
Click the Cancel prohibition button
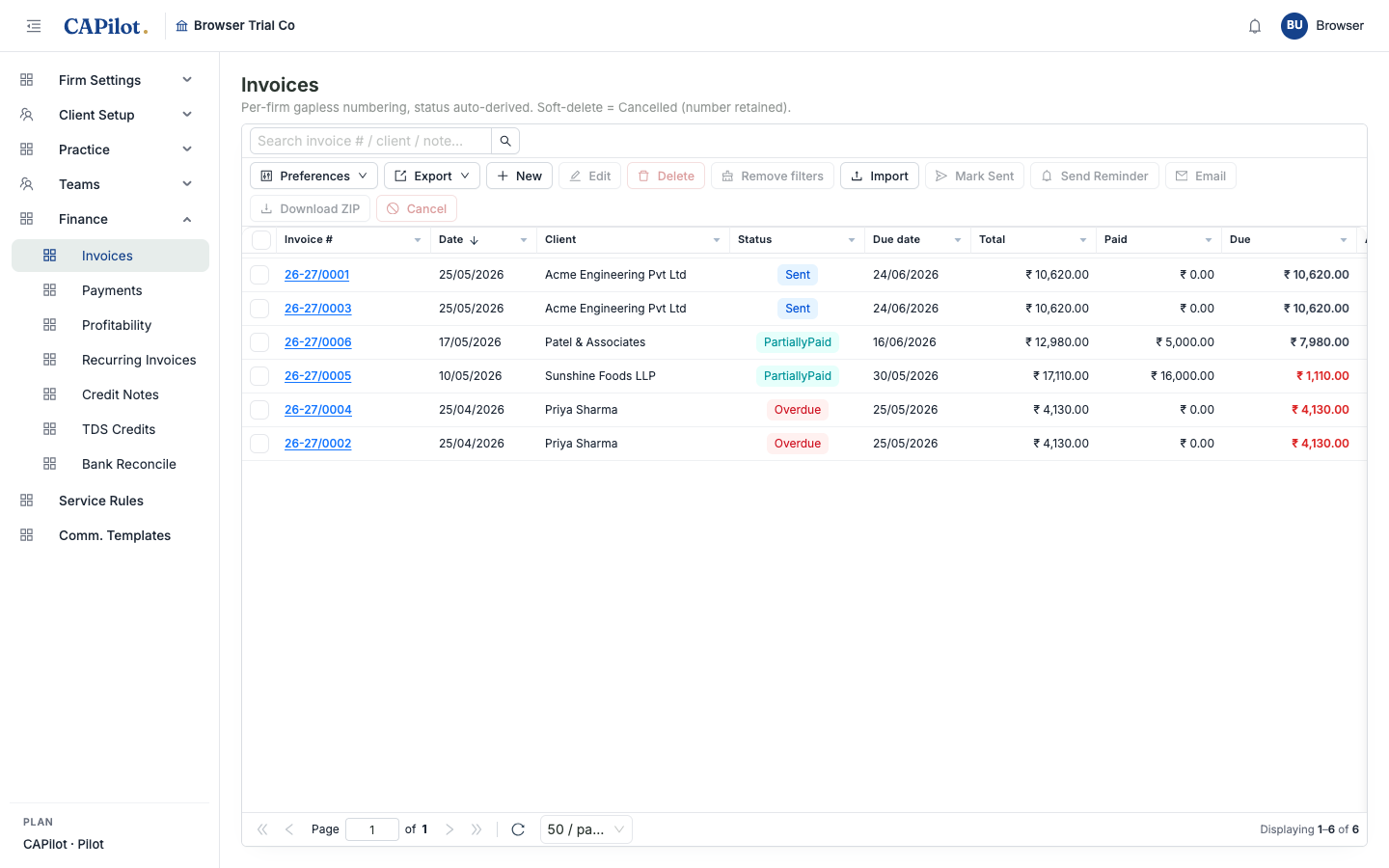[x=417, y=208]
